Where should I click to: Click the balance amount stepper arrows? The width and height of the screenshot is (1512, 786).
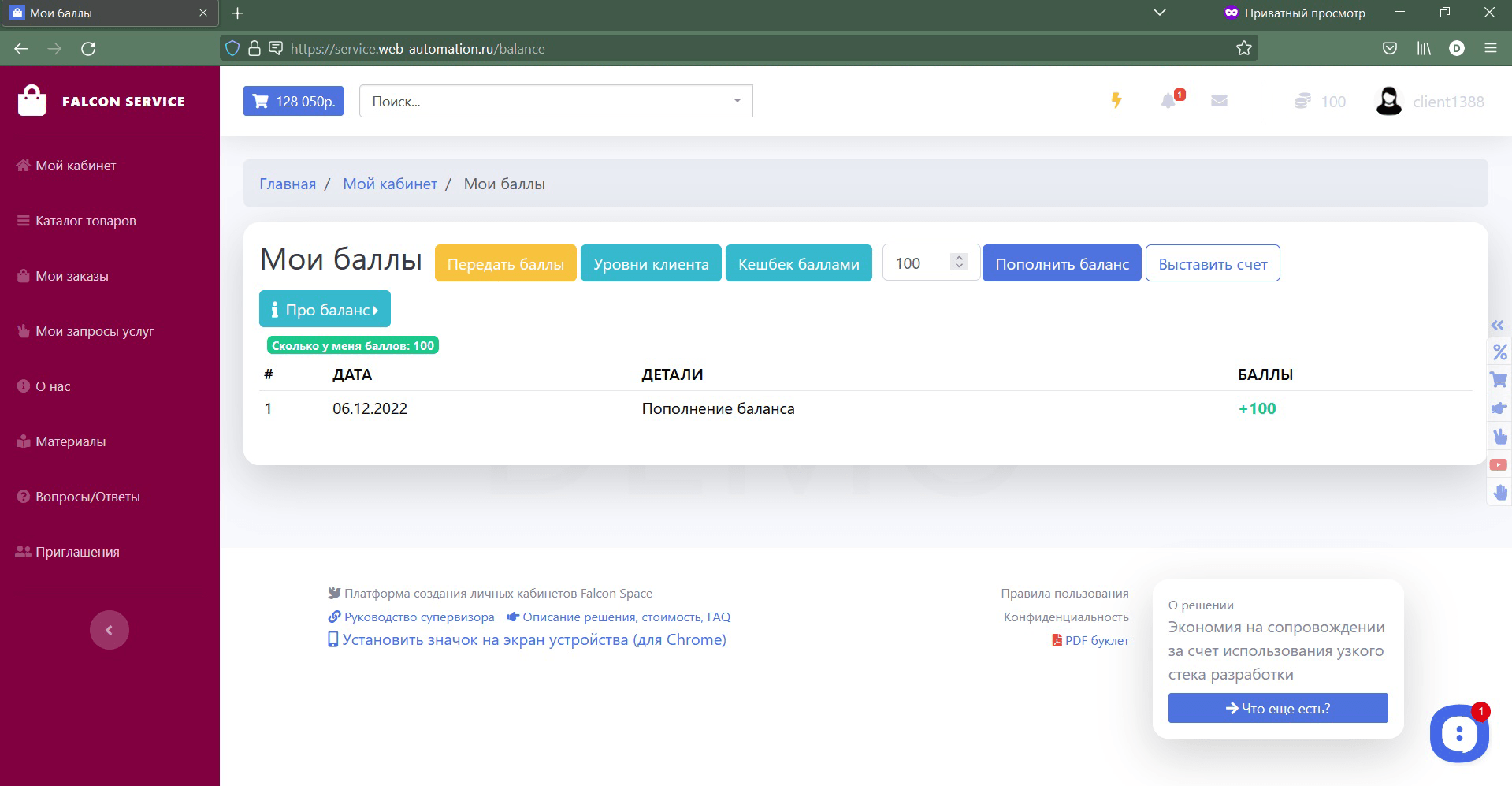pyautogui.click(x=959, y=263)
